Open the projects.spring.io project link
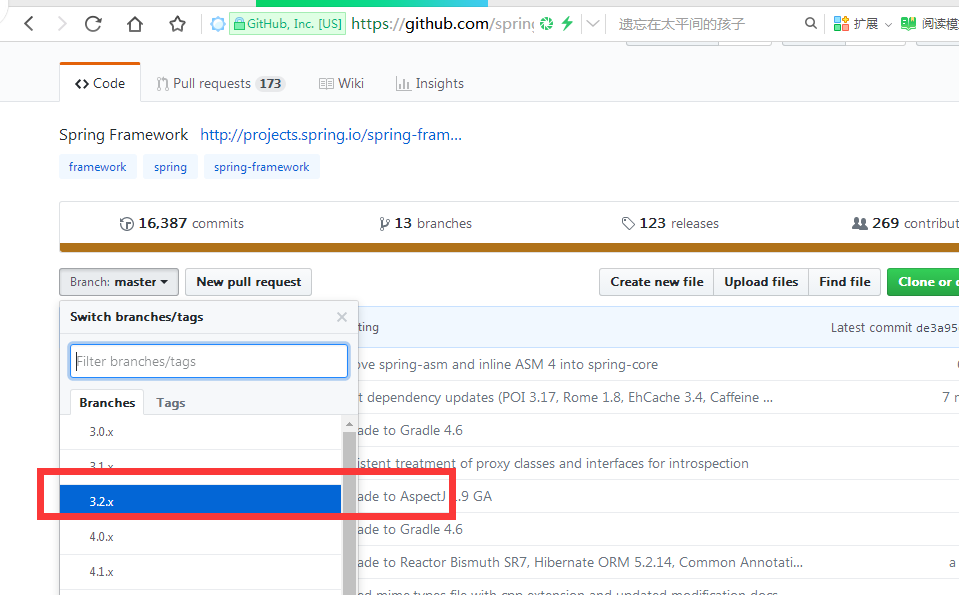Screen dimensions: 959x595 tap(331, 135)
